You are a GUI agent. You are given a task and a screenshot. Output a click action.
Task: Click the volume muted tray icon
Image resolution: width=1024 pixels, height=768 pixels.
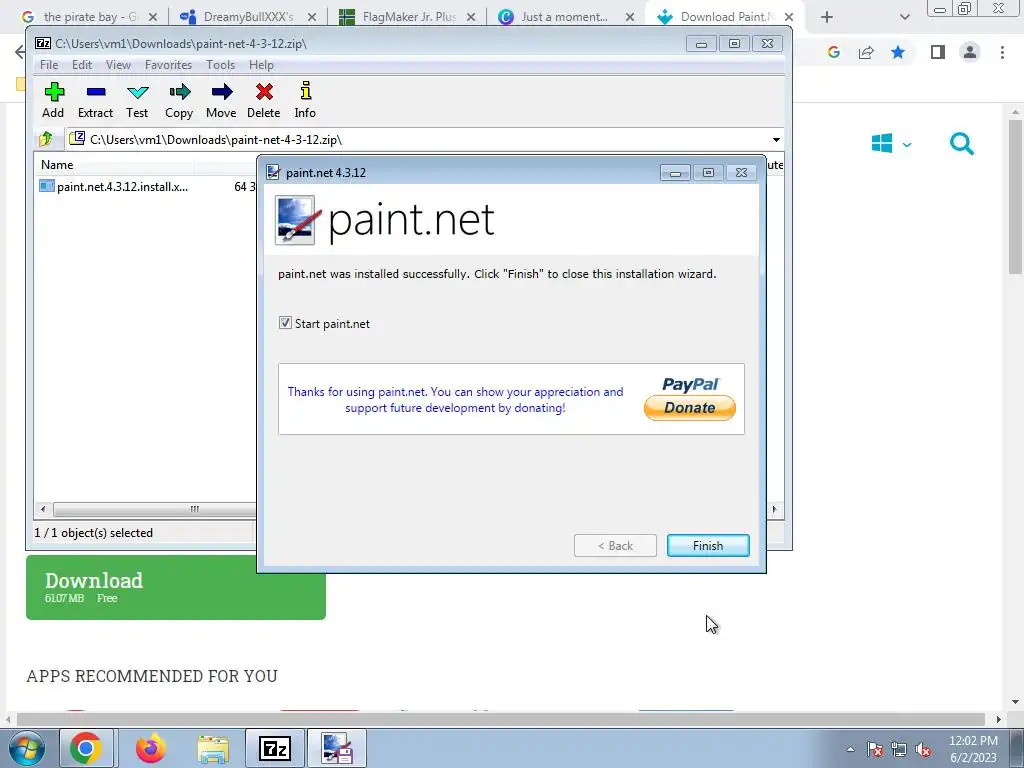point(923,750)
